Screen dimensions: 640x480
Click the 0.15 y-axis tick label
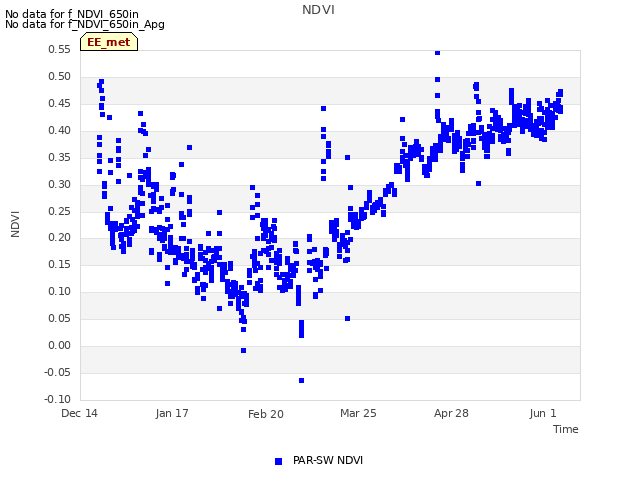click(60, 264)
